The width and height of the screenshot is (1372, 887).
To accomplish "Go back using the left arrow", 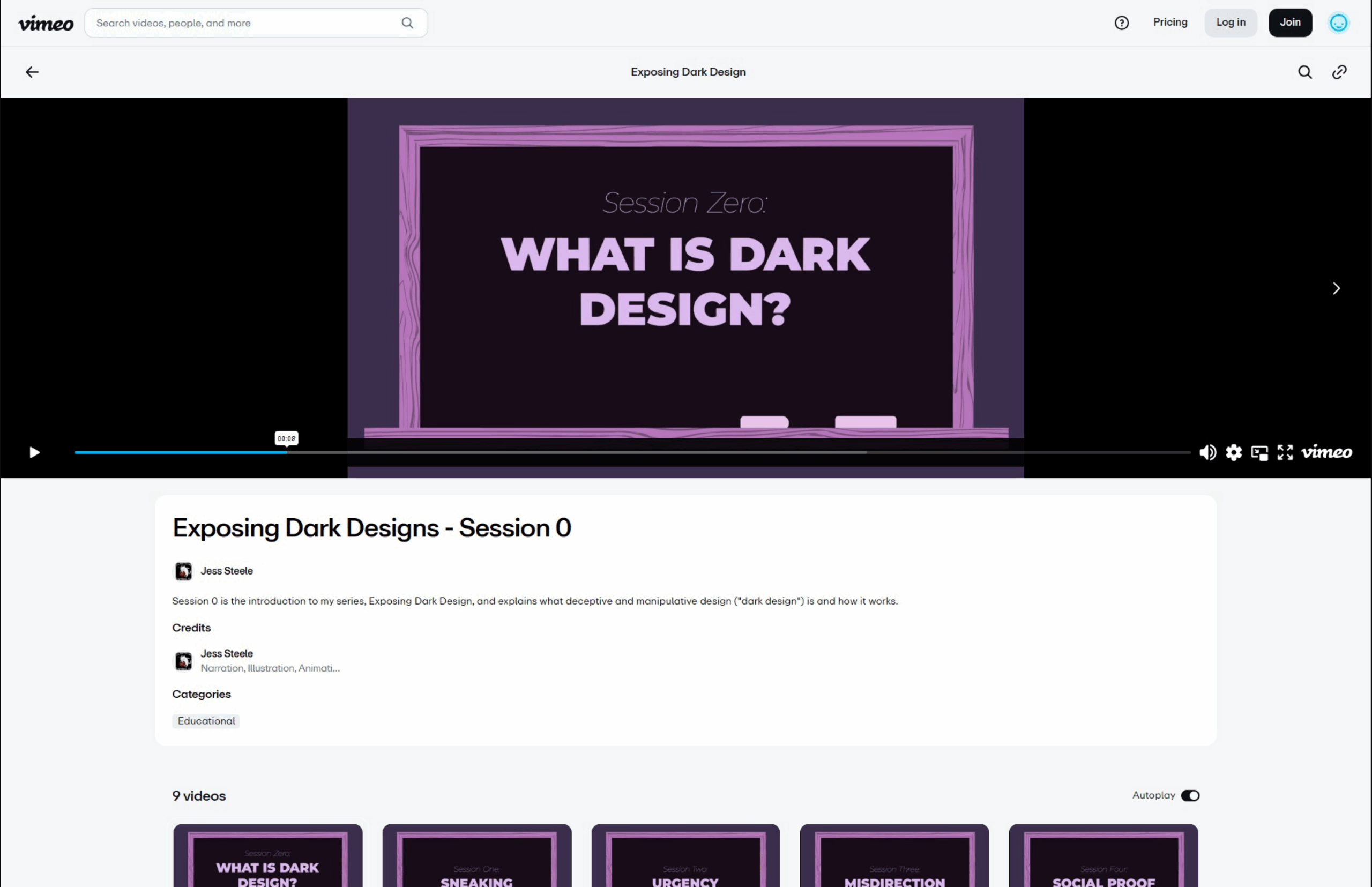I will click(32, 72).
